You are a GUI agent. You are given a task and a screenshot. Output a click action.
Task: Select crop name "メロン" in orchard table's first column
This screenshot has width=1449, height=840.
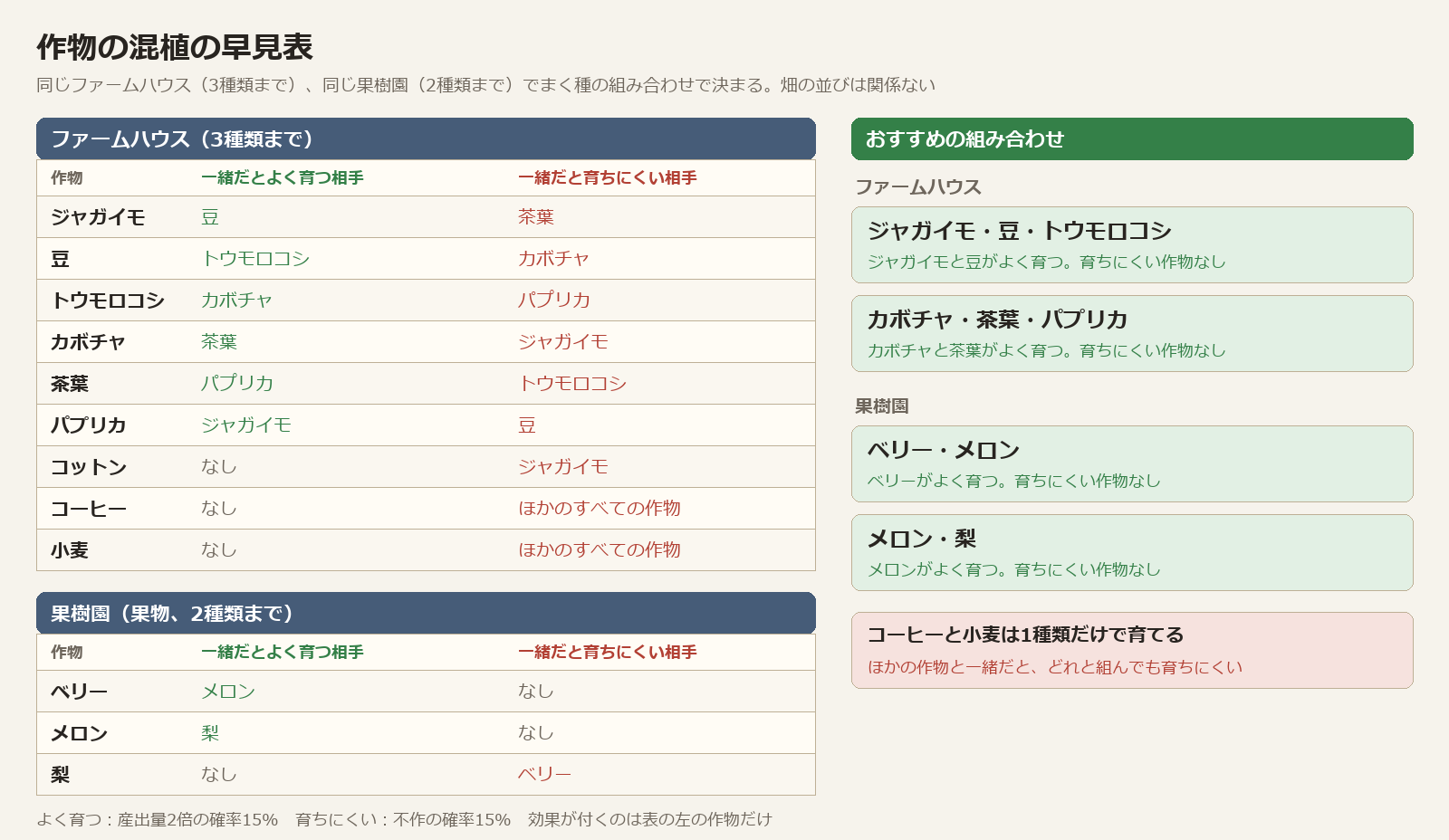click(80, 733)
